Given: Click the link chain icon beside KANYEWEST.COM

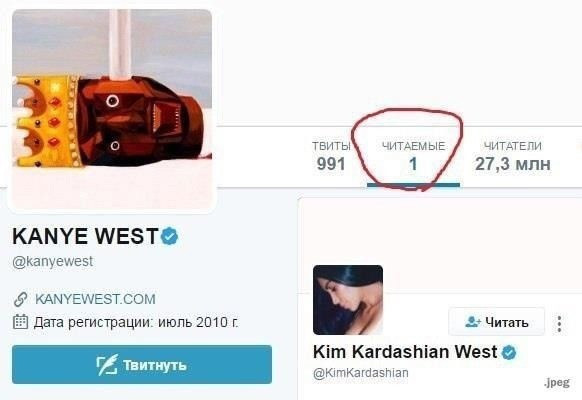Looking at the screenshot, I should pyautogui.click(x=20, y=299).
